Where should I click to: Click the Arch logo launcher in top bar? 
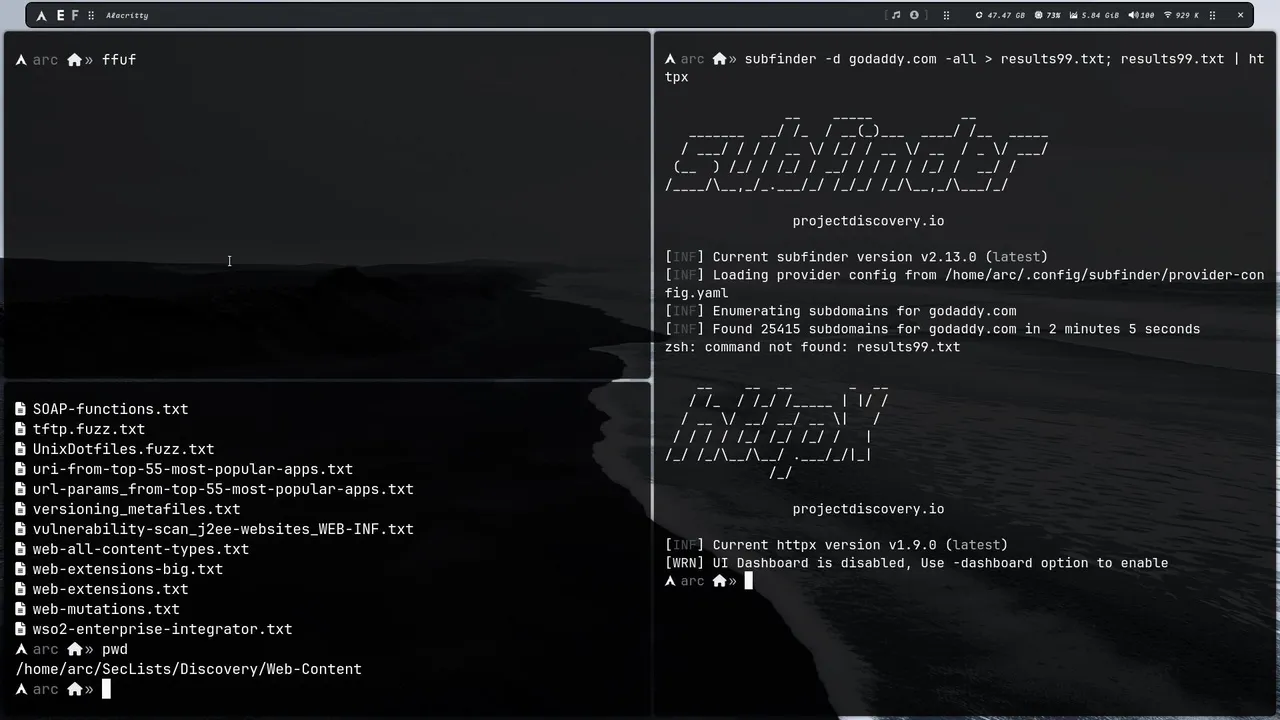[x=41, y=15]
